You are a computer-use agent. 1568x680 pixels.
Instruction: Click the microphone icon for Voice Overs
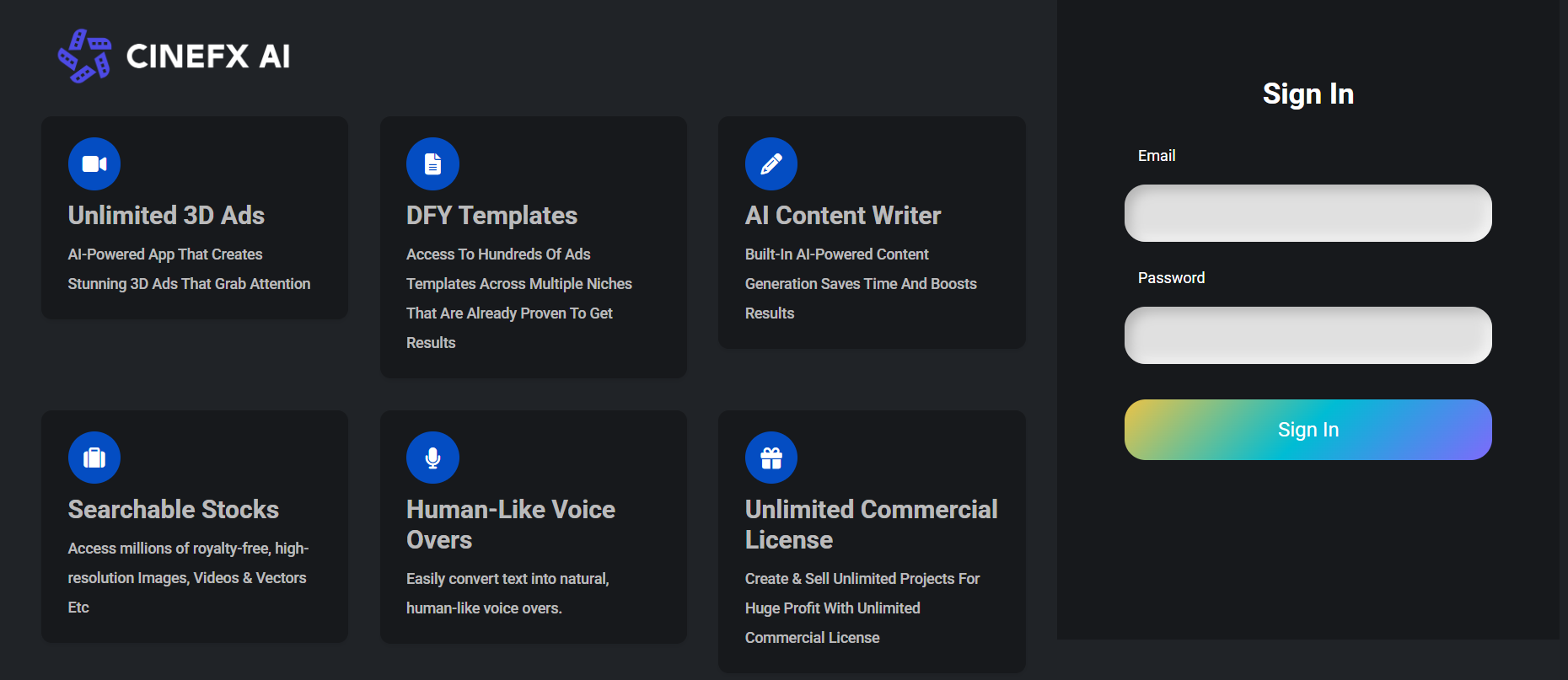(x=432, y=458)
